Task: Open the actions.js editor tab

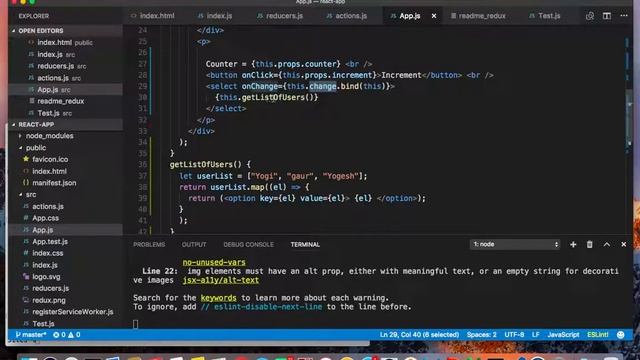Action: point(347,16)
